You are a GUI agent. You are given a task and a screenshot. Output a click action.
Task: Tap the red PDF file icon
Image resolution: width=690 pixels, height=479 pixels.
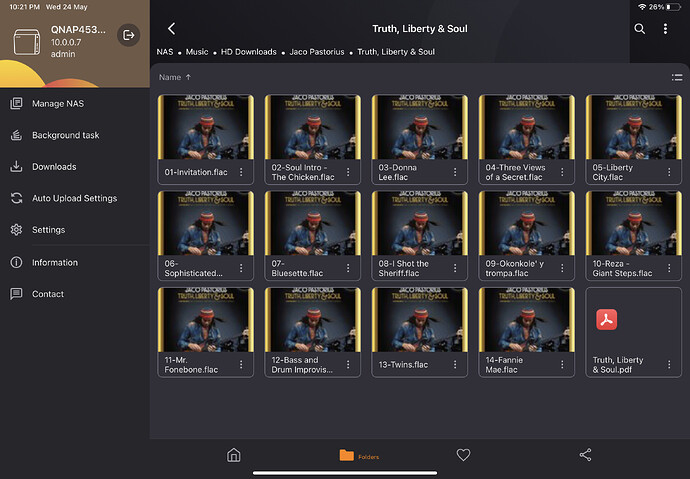click(606, 319)
